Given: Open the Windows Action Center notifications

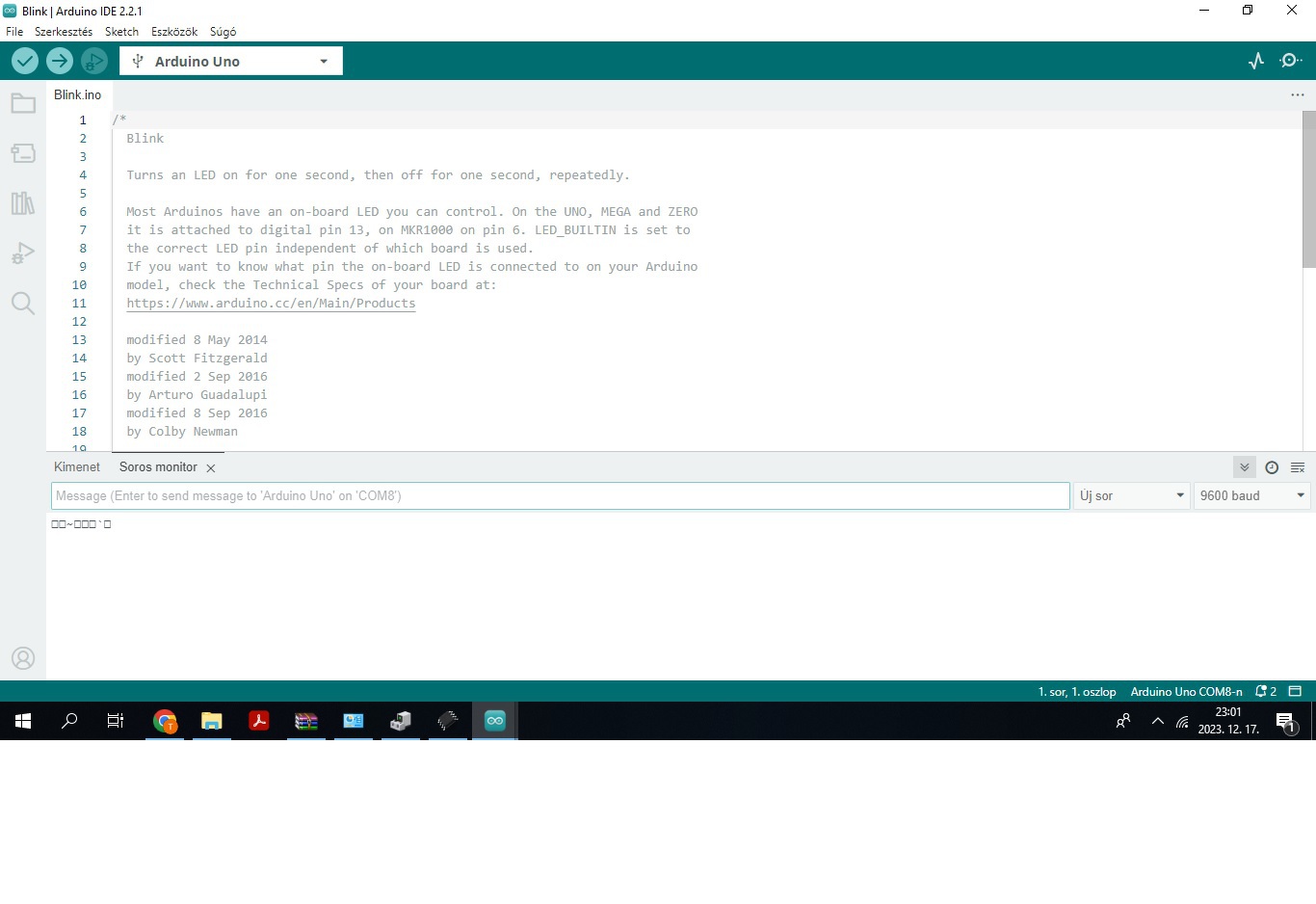Looking at the screenshot, I should coord(1285,721).
